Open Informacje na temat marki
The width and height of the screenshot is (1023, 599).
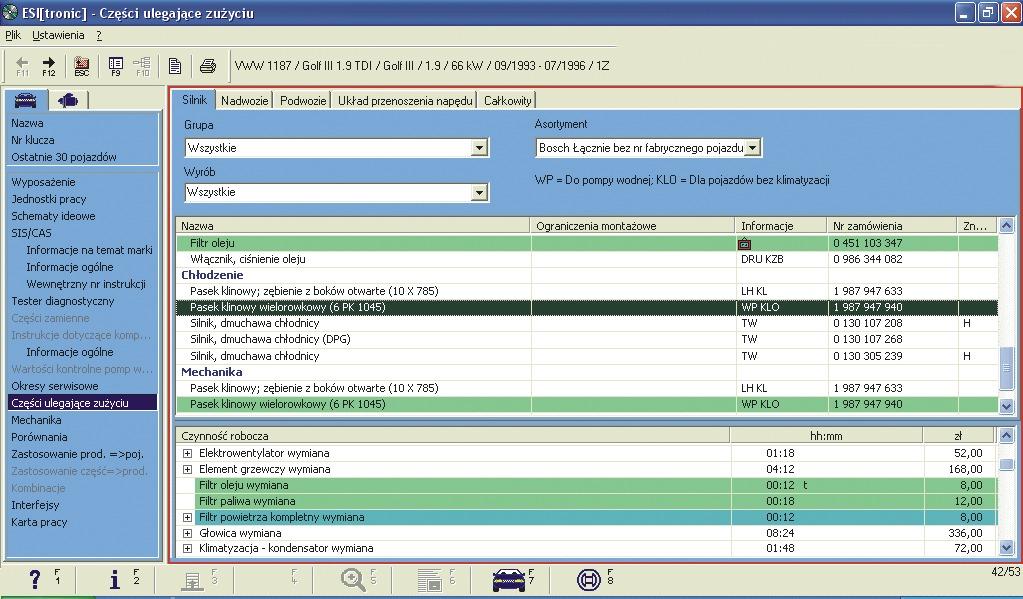pos(89,250)
